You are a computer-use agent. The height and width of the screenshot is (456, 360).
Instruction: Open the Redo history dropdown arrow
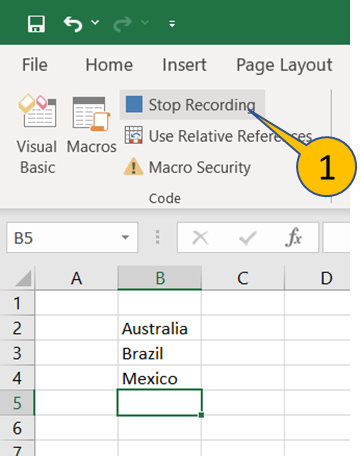click(x=145, y=23)
